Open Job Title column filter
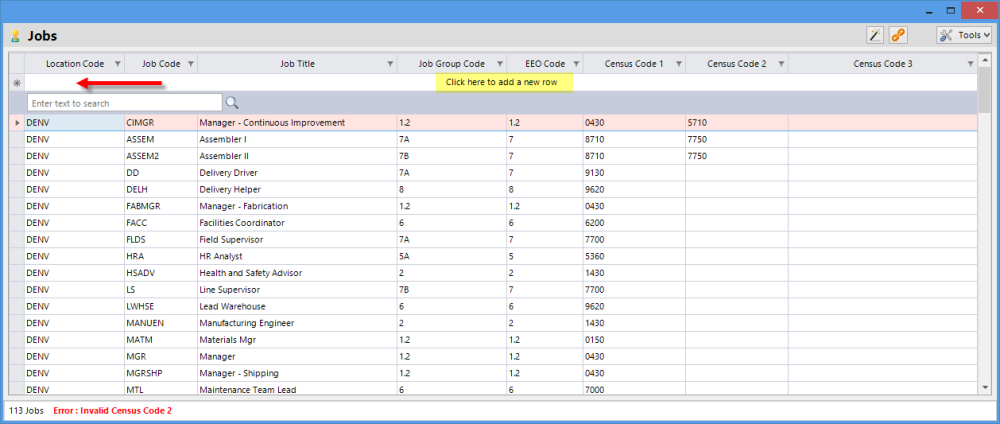Viewport: 1000px width, 424px height. (x=390, y=64)
